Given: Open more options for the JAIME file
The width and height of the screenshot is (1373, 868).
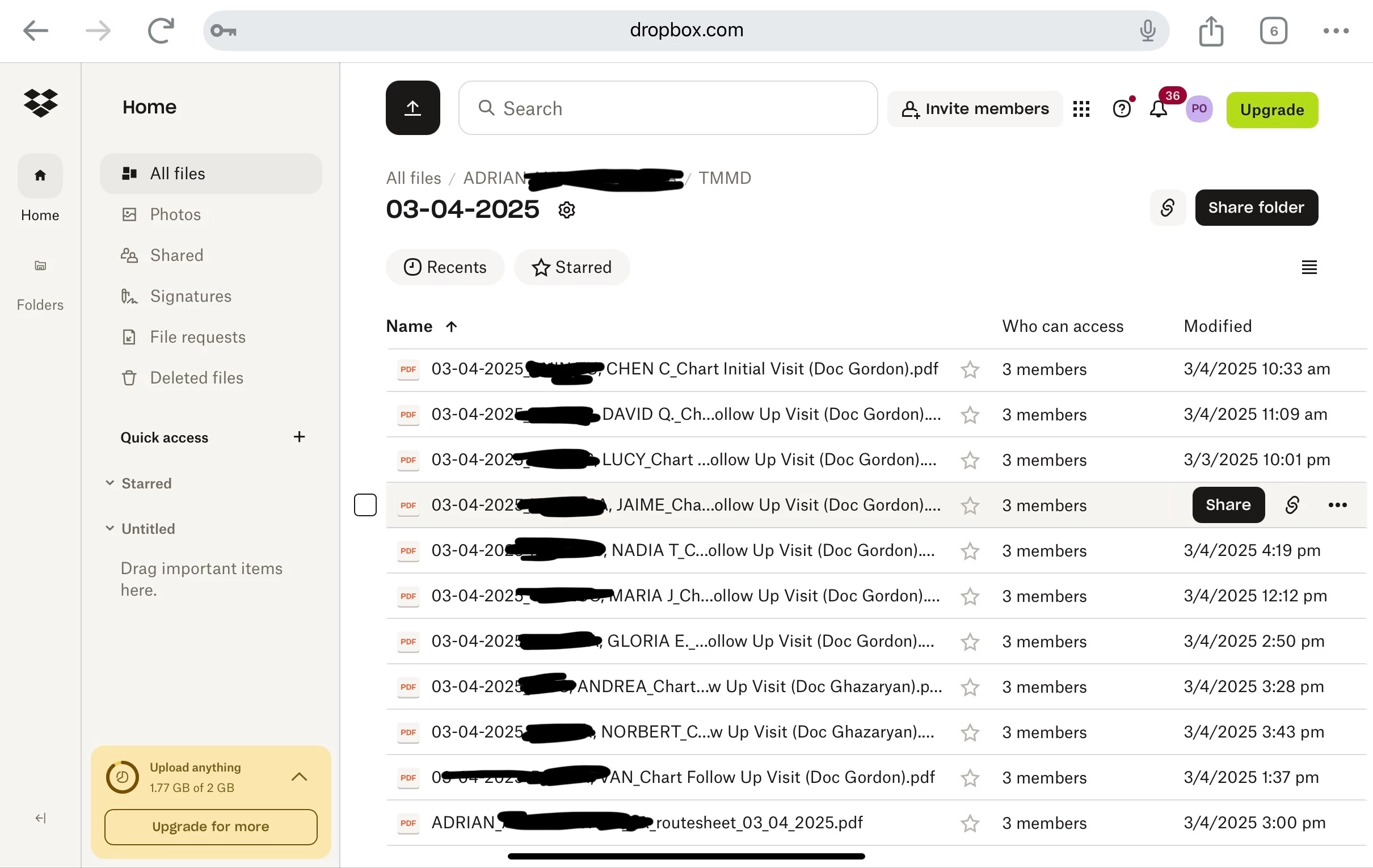Looking at the screenshot, I should pos(1337,505).
